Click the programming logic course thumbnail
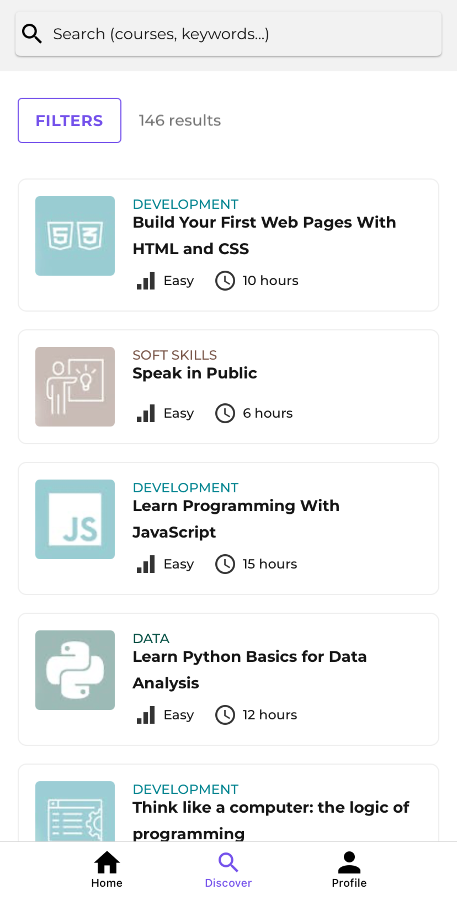 75,812
